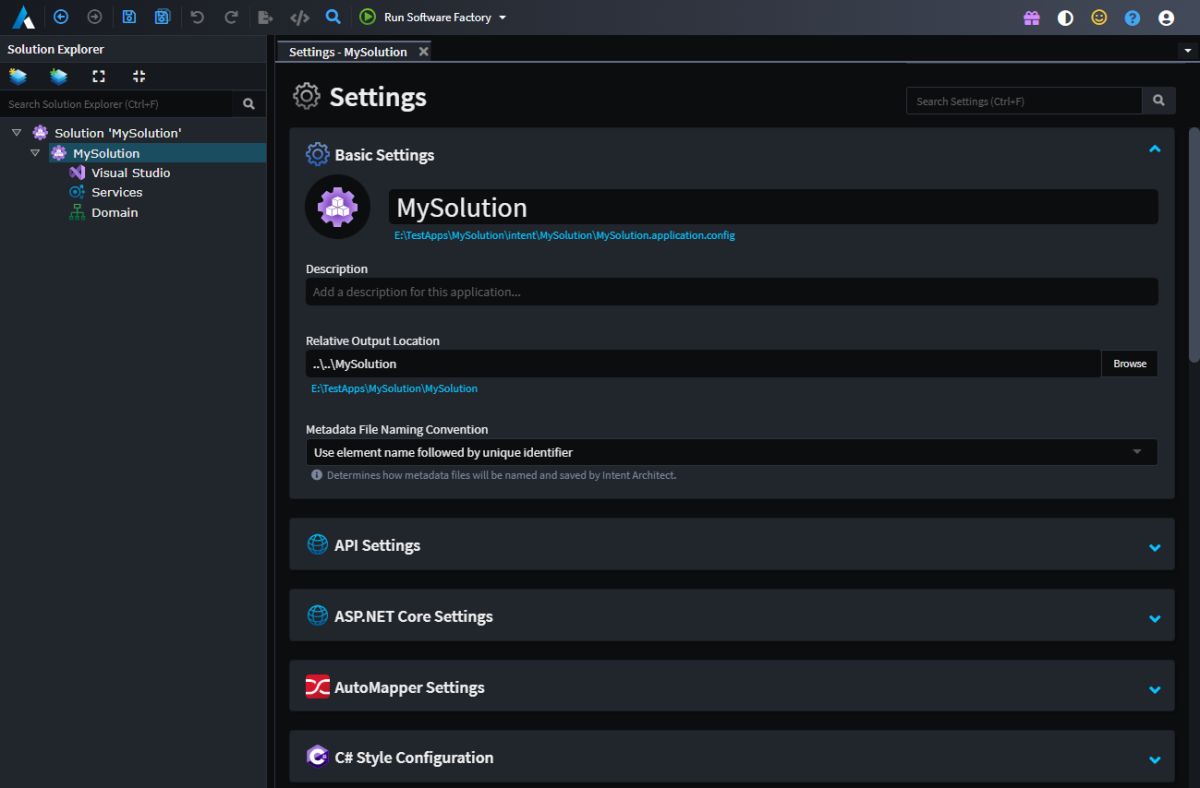This screenshot has width=1200, height=788.
Task: Open Run Software Factory dropdown arrow
Action: coord(502,18)
